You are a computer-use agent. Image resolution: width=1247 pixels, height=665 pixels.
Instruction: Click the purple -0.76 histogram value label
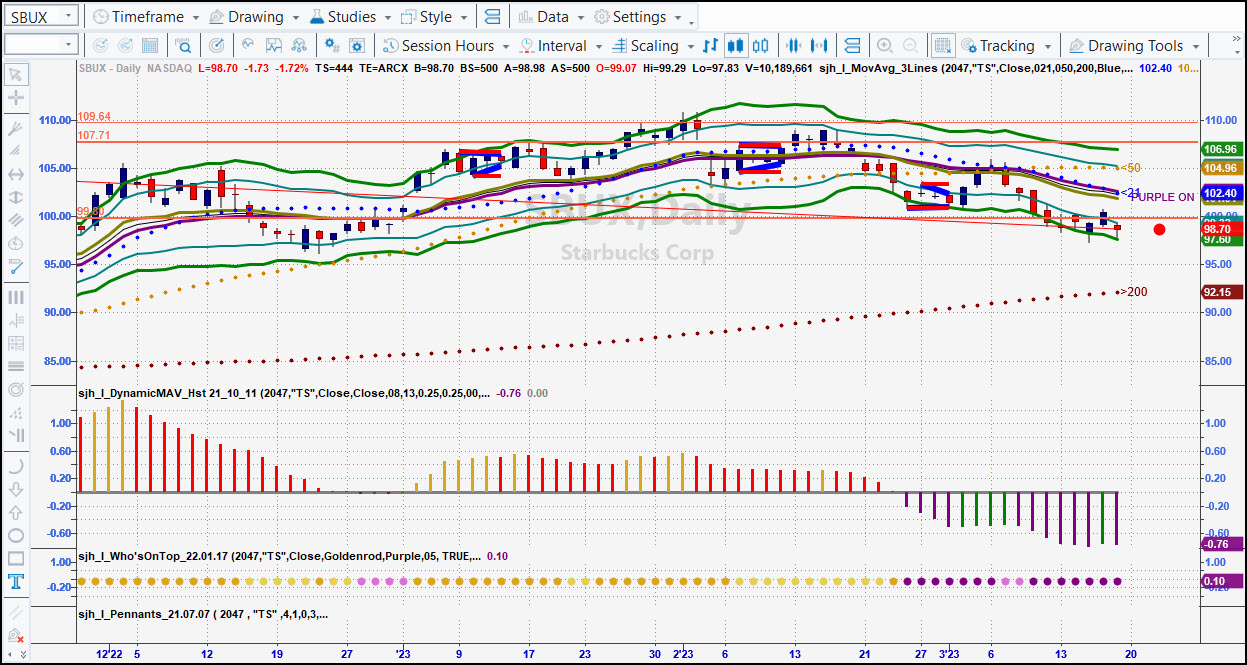[x=1223, y=544]
